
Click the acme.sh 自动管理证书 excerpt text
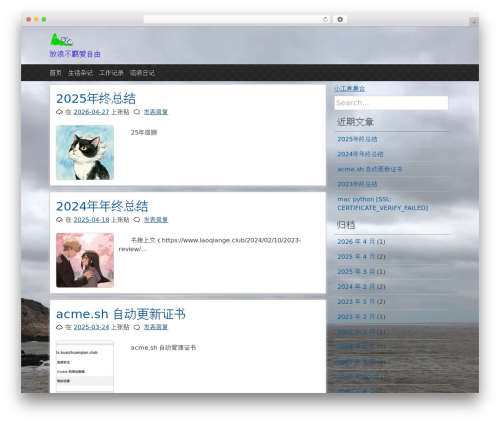163,348
